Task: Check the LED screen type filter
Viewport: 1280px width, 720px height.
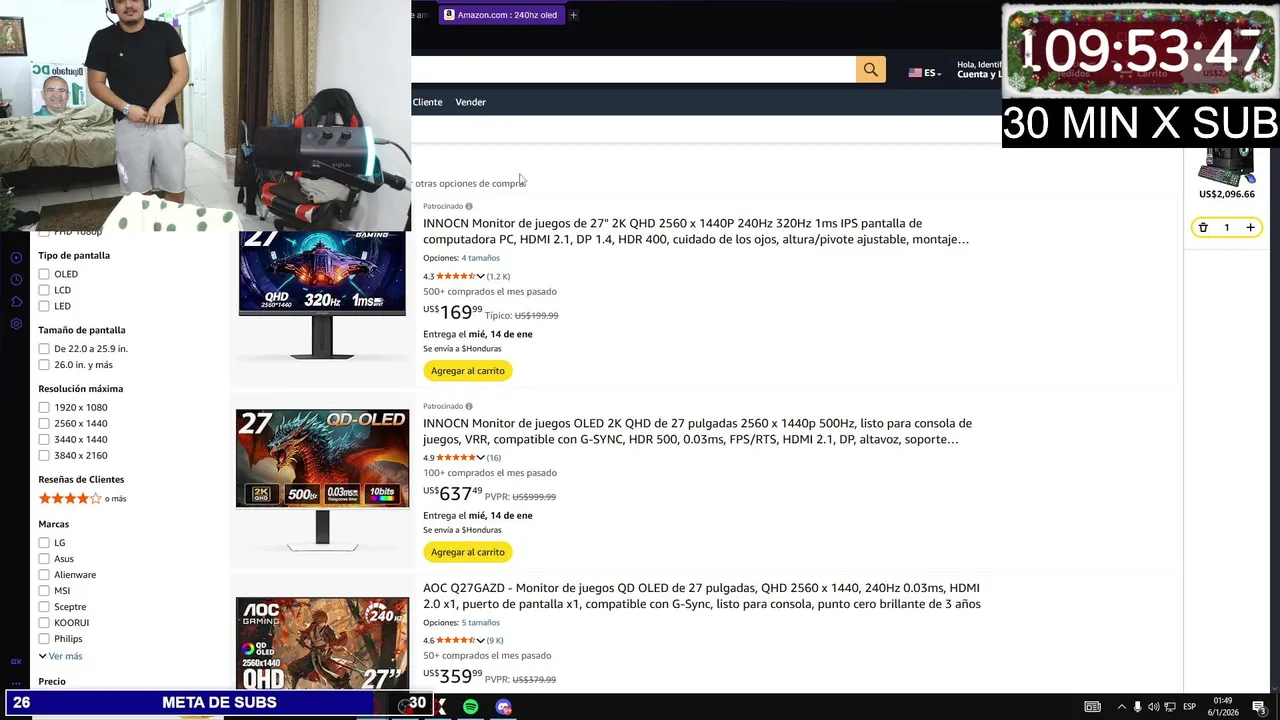Action: (x=44, y=306)
